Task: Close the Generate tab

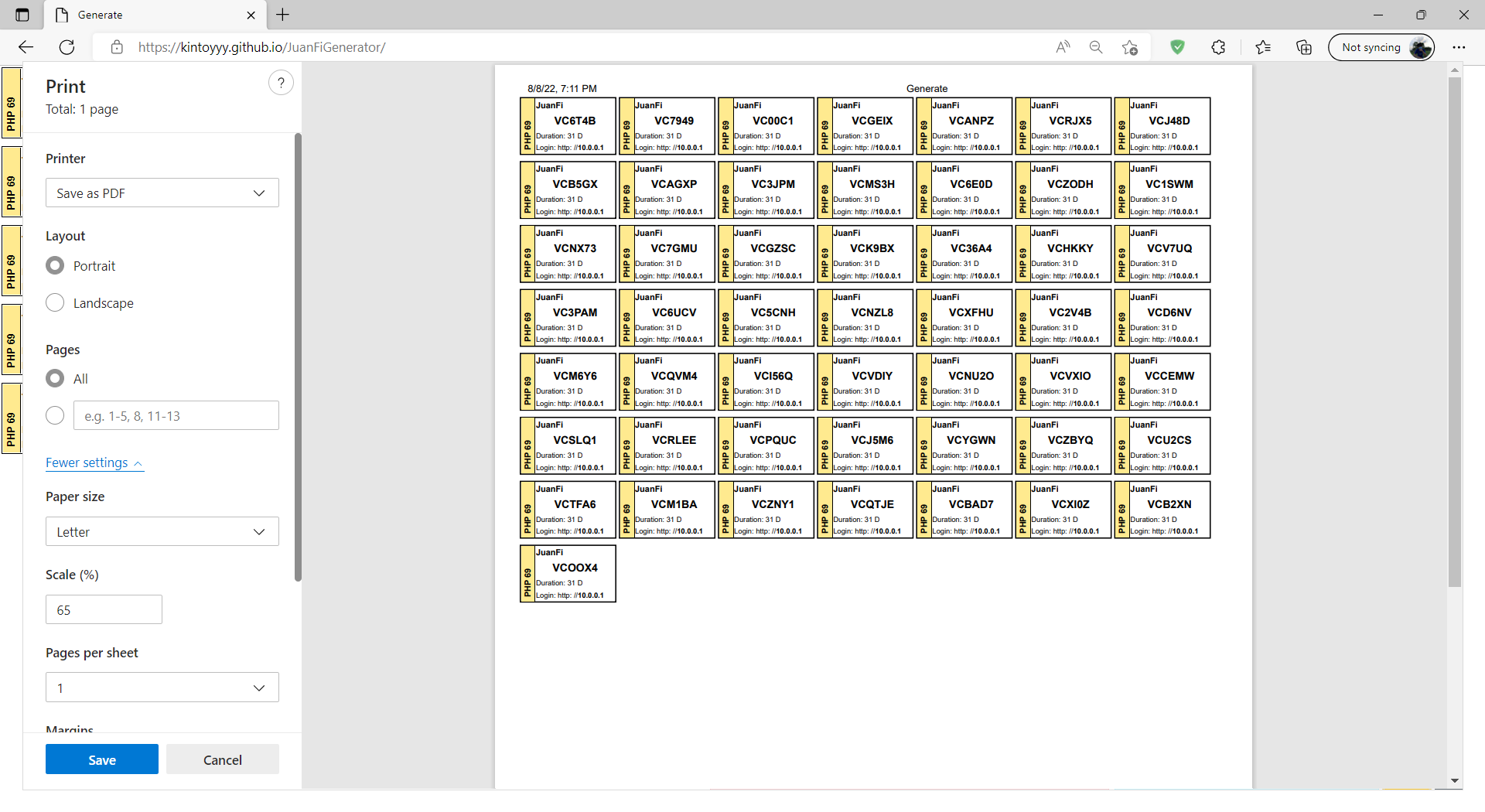Action: tap(251, 15)
